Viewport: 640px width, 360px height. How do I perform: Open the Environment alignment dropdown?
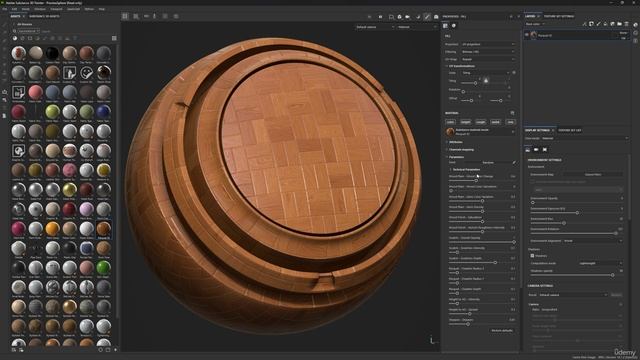click(x=592, y=241)
